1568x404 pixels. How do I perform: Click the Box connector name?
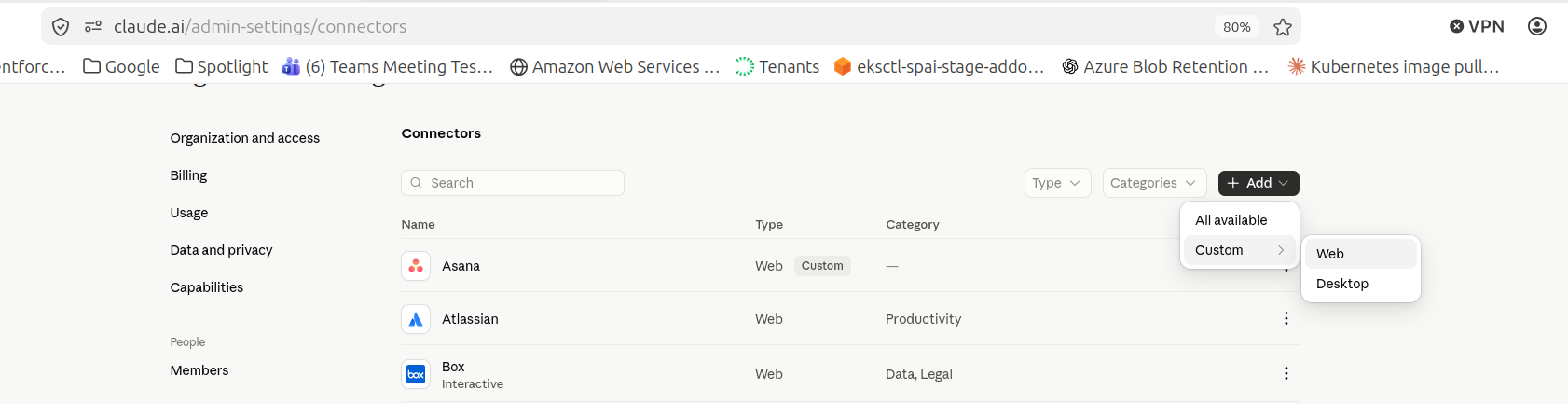pos(453,367)
